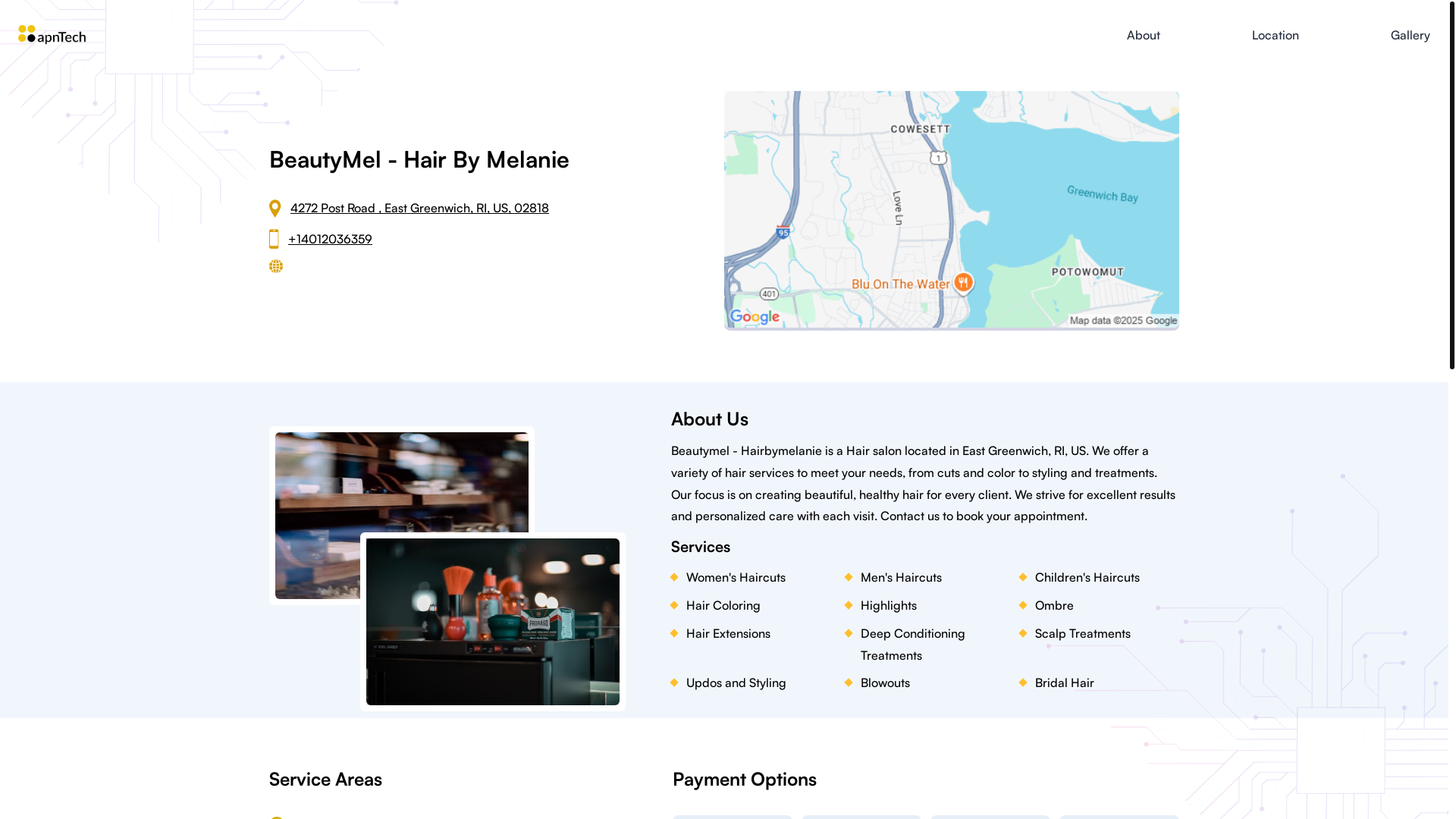Open the Location nav item
This screenshot has width=1456, height=819.
tap(1275, 36)
